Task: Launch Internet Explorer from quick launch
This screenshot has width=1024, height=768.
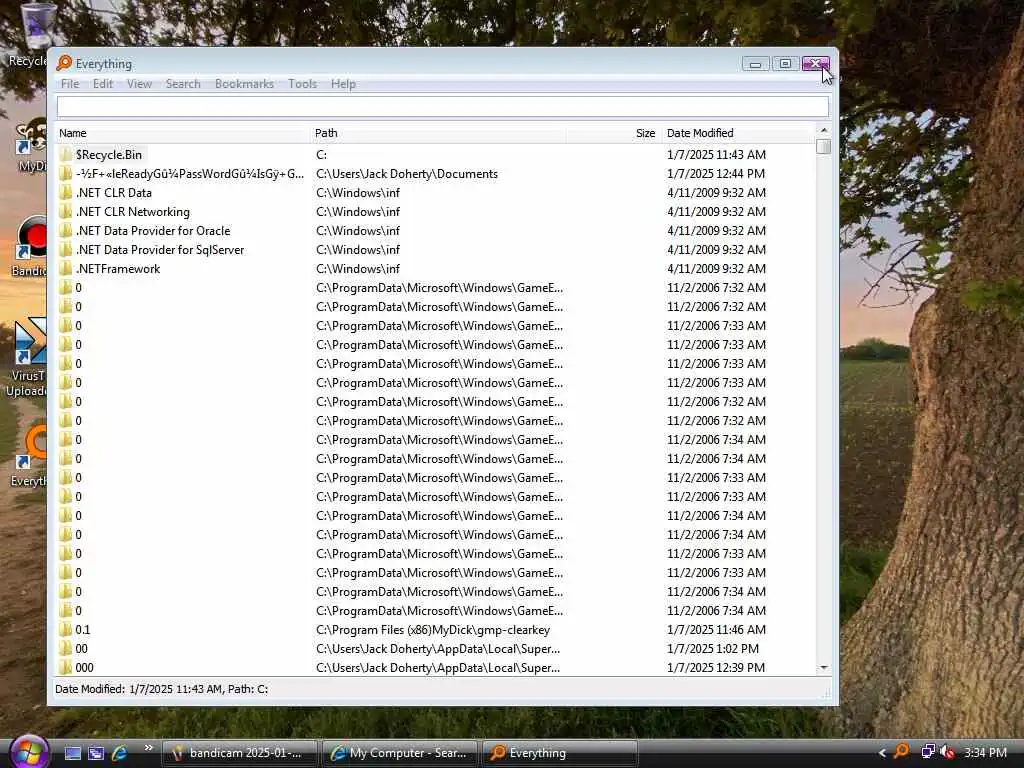Action: tap(120, 753)
